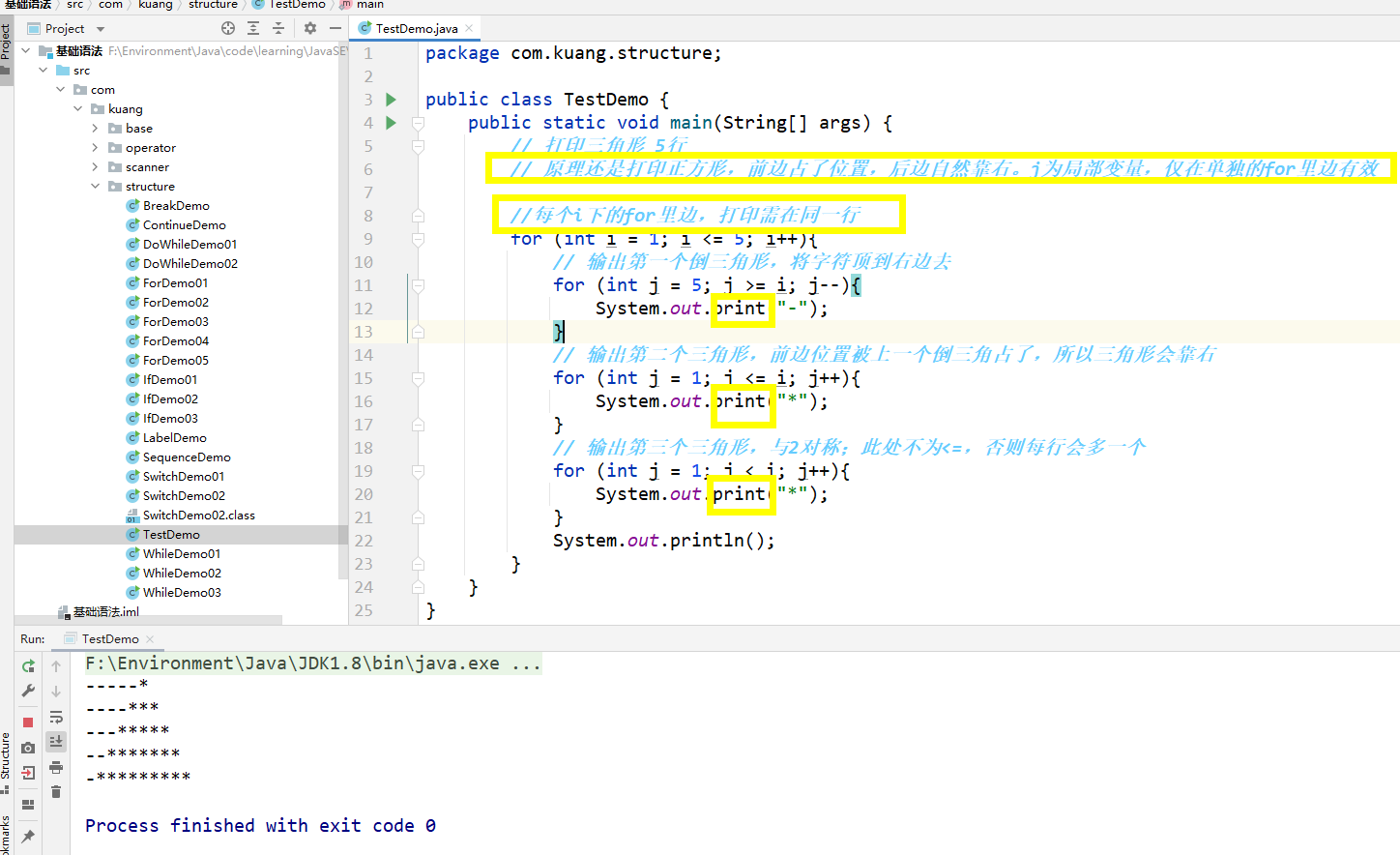Click the com breadcrumb in navigation bar
1400x855 pixels.
[x=110, y=5]
